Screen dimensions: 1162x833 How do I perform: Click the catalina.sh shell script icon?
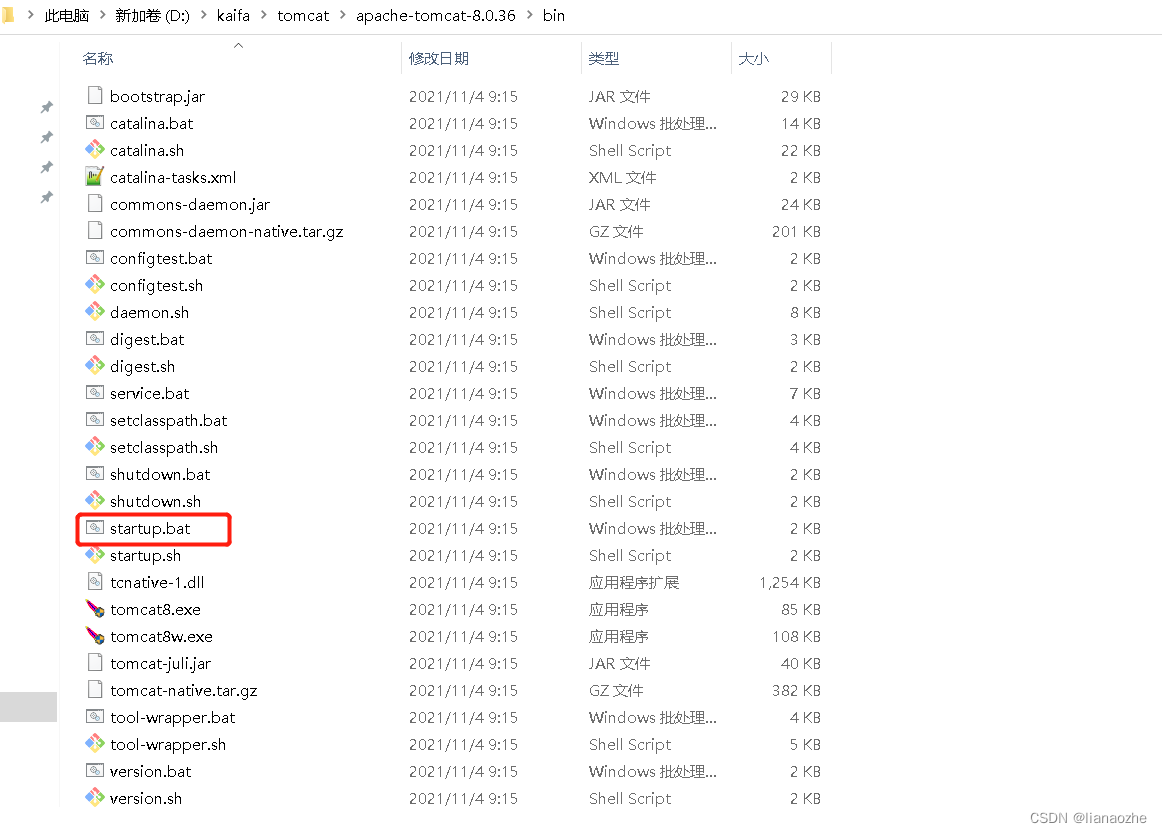95,149
